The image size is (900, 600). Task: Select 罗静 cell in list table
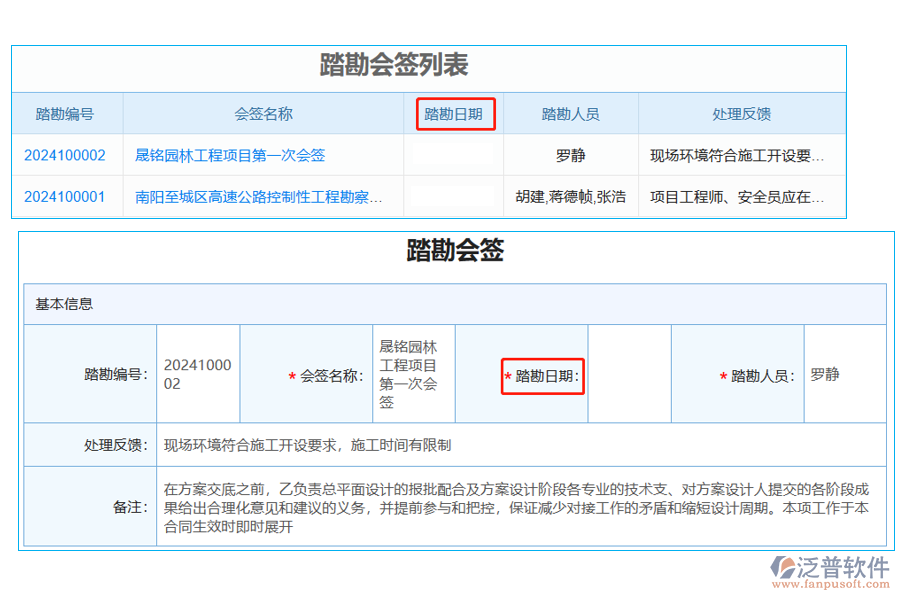(570, 155)
